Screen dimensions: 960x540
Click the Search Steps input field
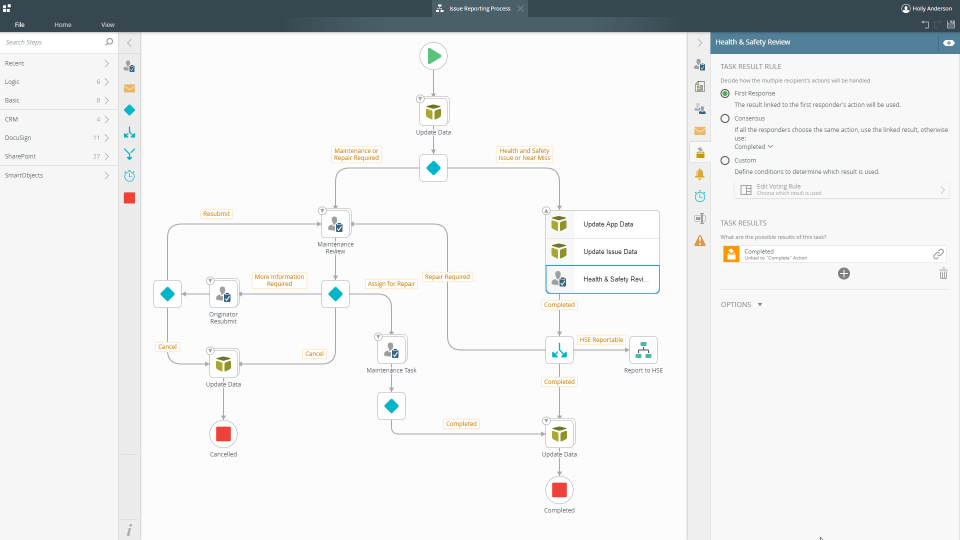[53, 42]
